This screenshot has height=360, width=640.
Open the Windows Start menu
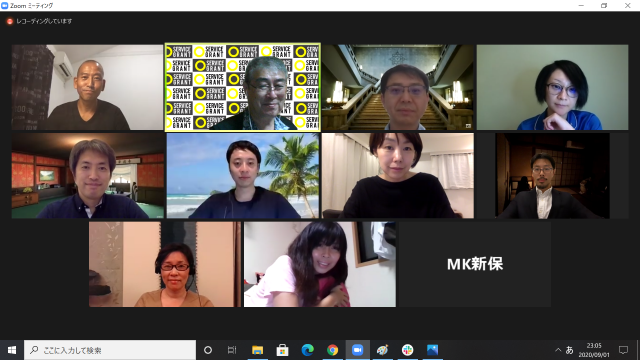tap(12, 350)
